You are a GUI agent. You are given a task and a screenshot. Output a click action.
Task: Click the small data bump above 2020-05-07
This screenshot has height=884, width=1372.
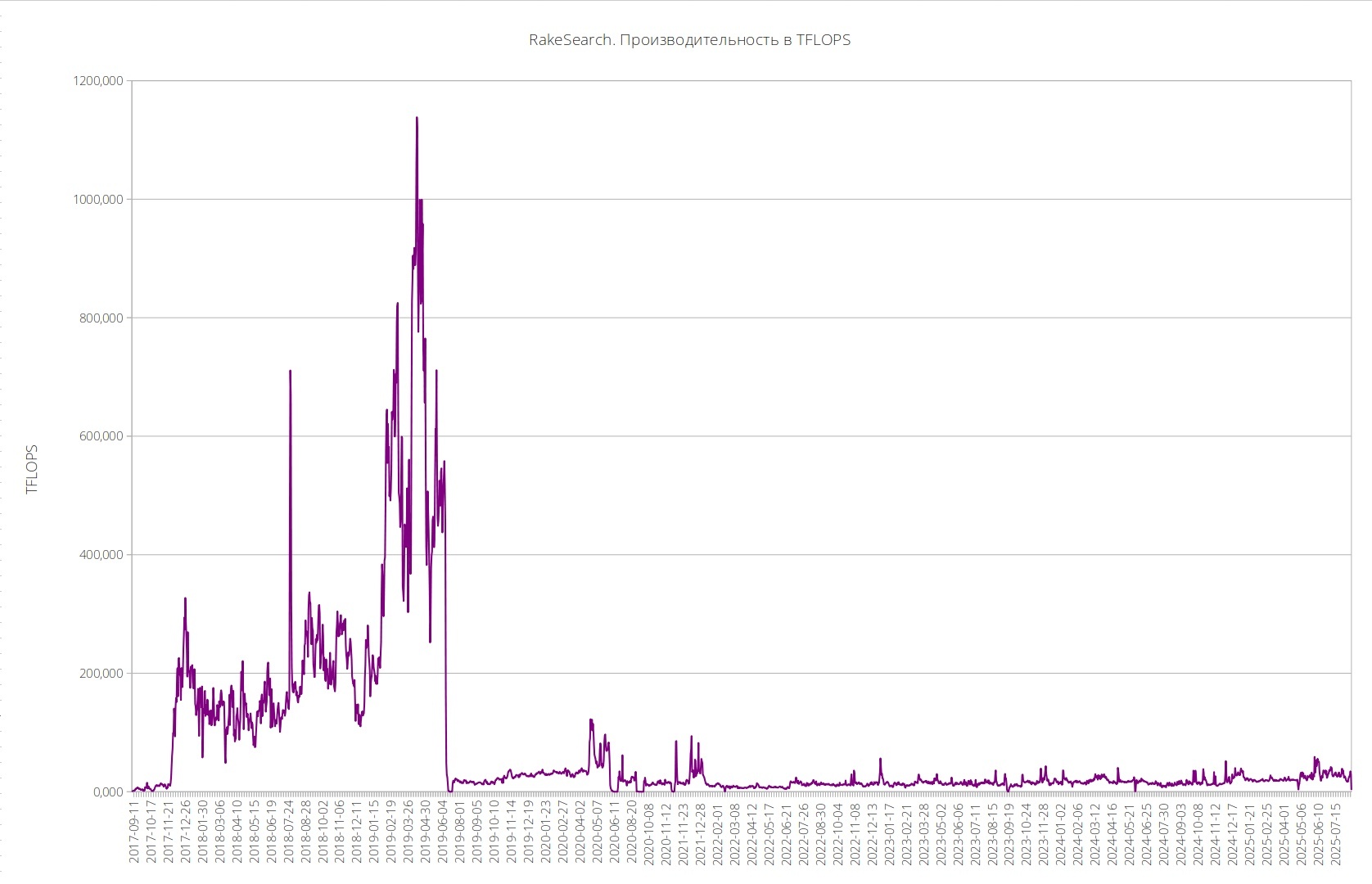point(591,721)
